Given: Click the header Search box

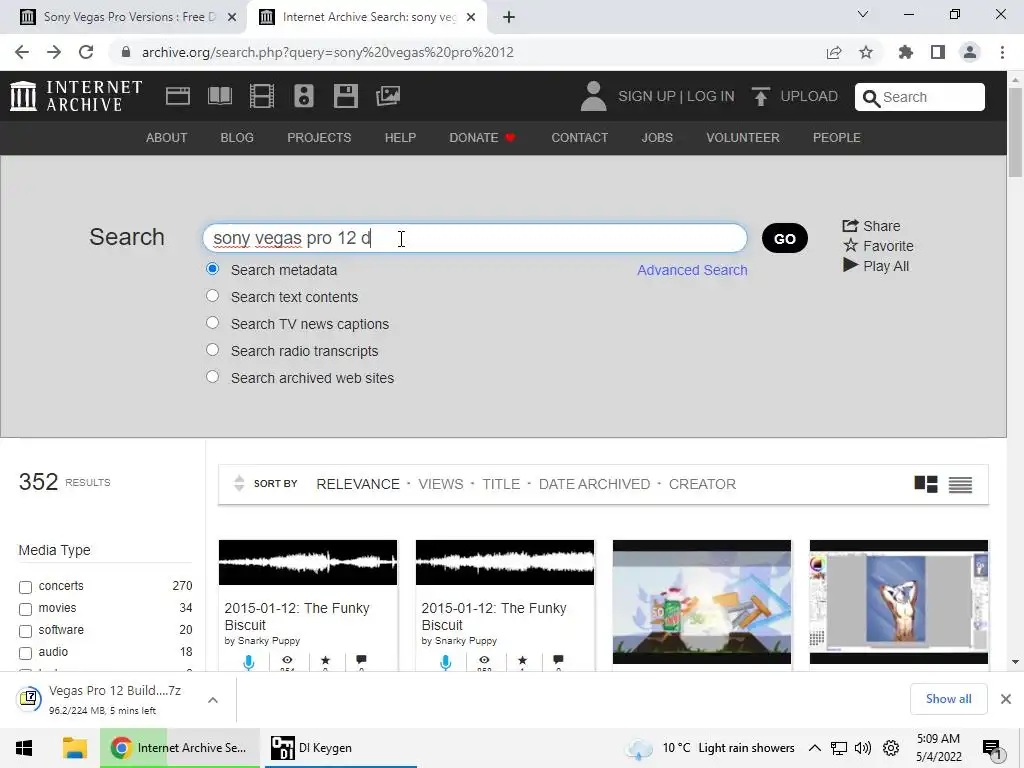Looking at the screenshot, I should (x=920, y=97).
